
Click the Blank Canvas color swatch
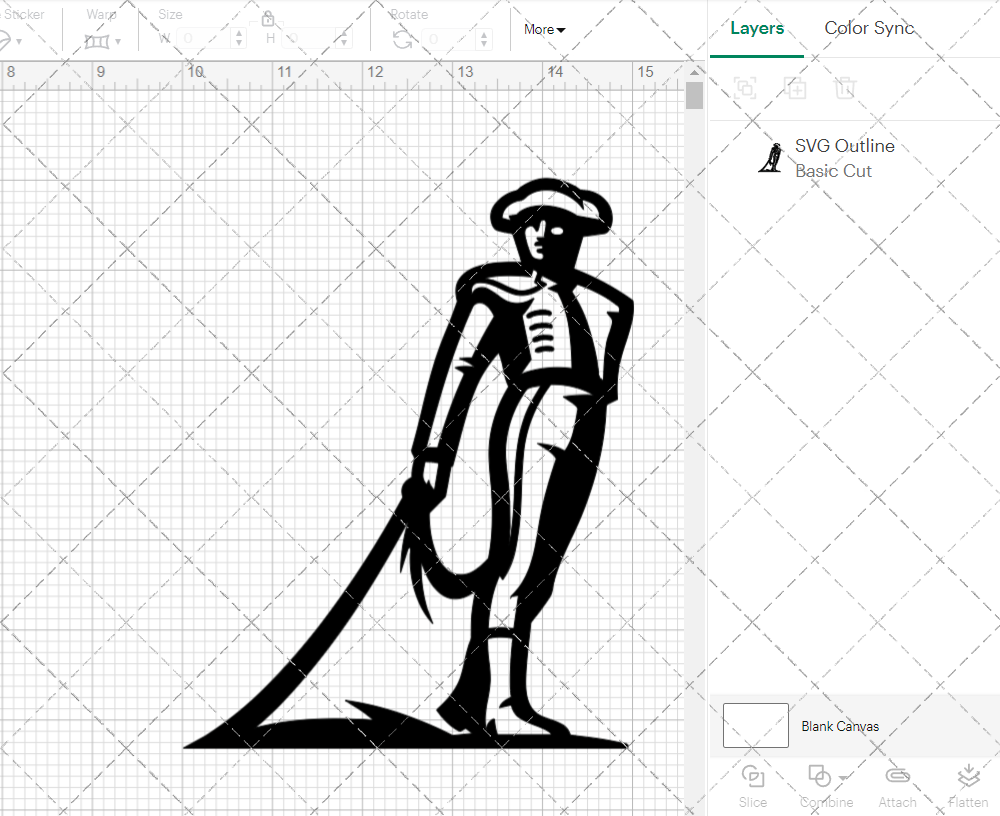point(756,725)
